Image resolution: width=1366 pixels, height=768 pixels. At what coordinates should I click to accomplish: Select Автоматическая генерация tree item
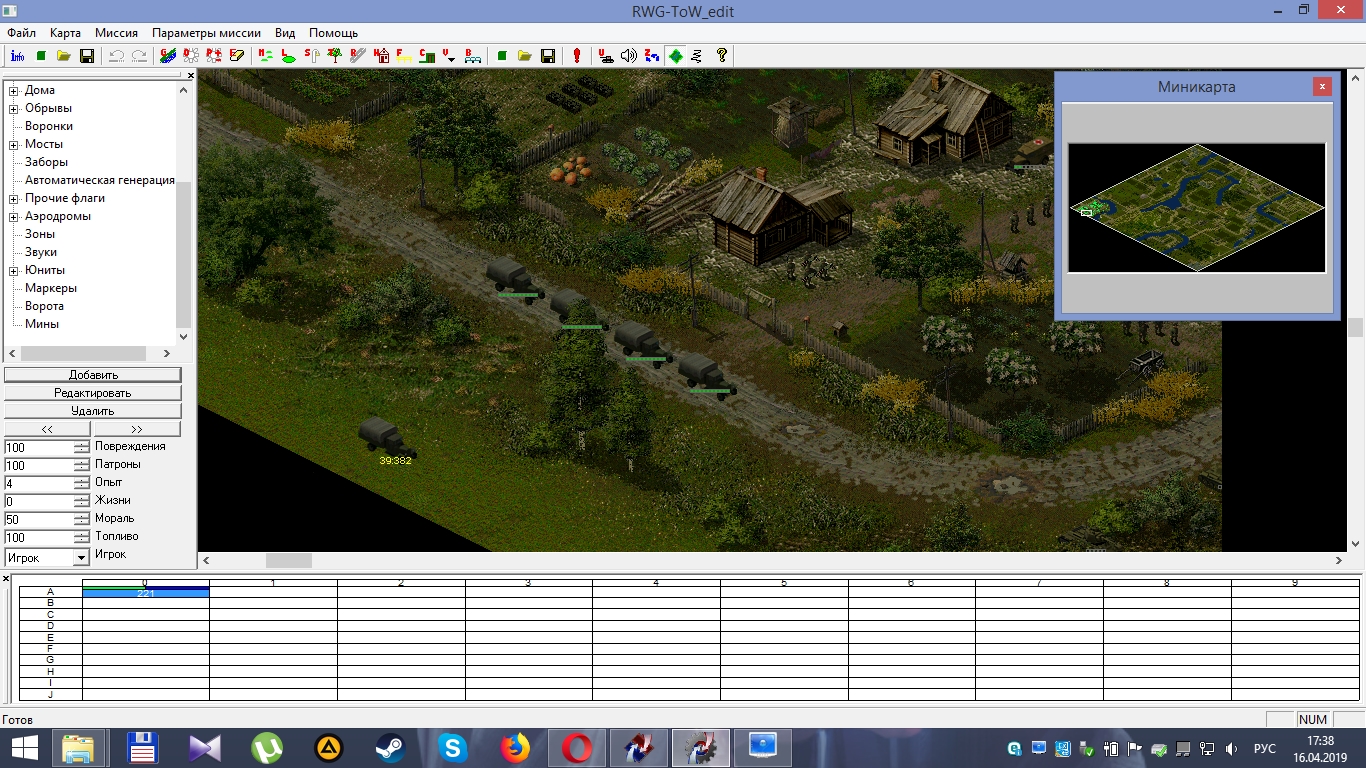100,180
